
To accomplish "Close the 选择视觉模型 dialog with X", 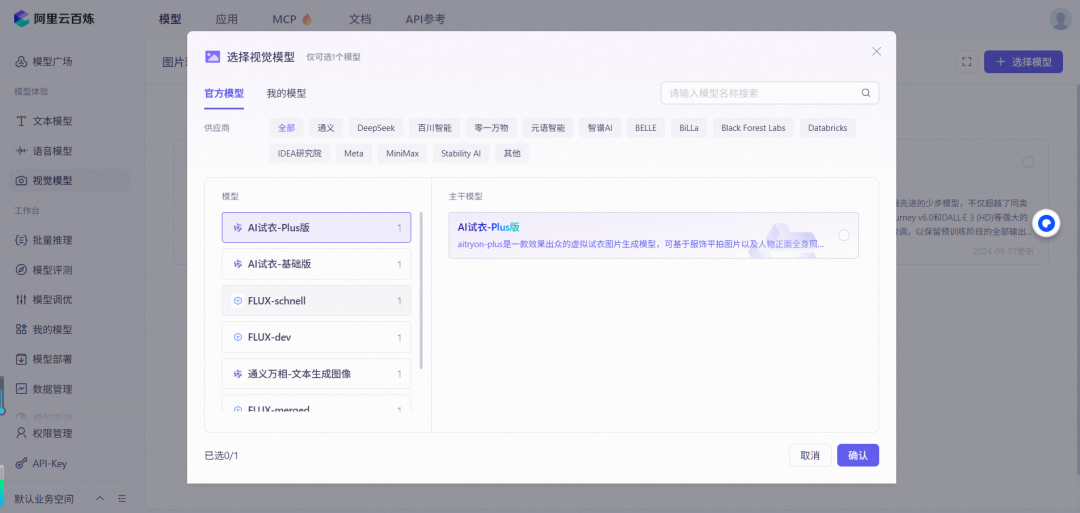I will coord(876,52).
